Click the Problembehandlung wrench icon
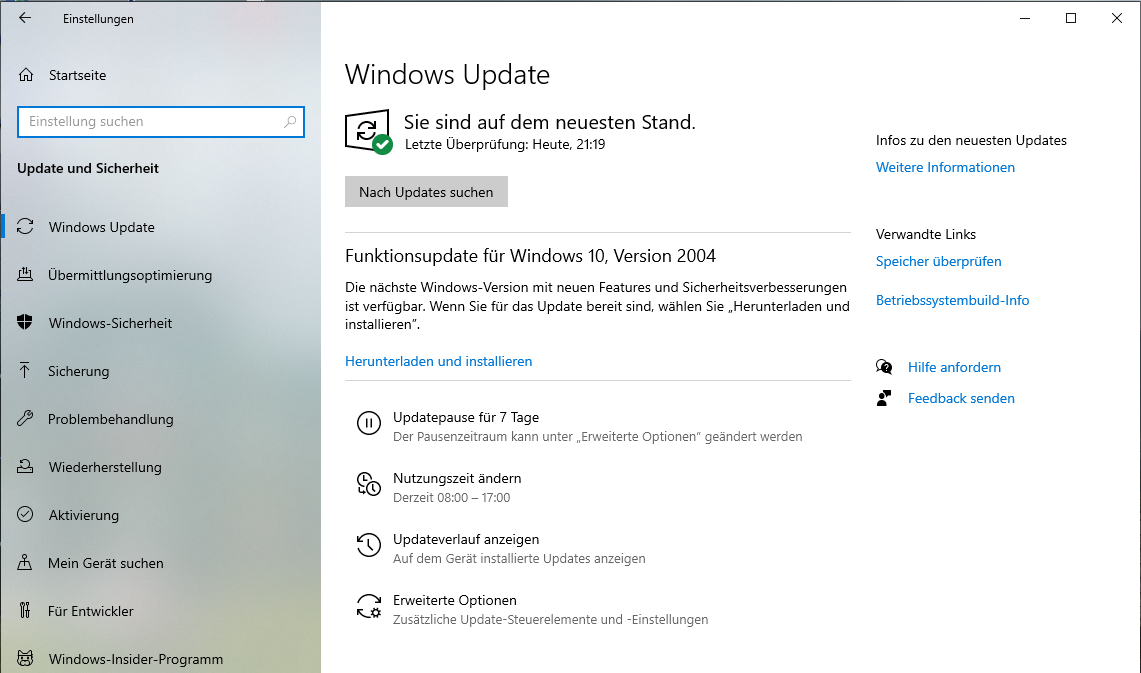Viewport: 1141px width, 673px height. (25, 418)
